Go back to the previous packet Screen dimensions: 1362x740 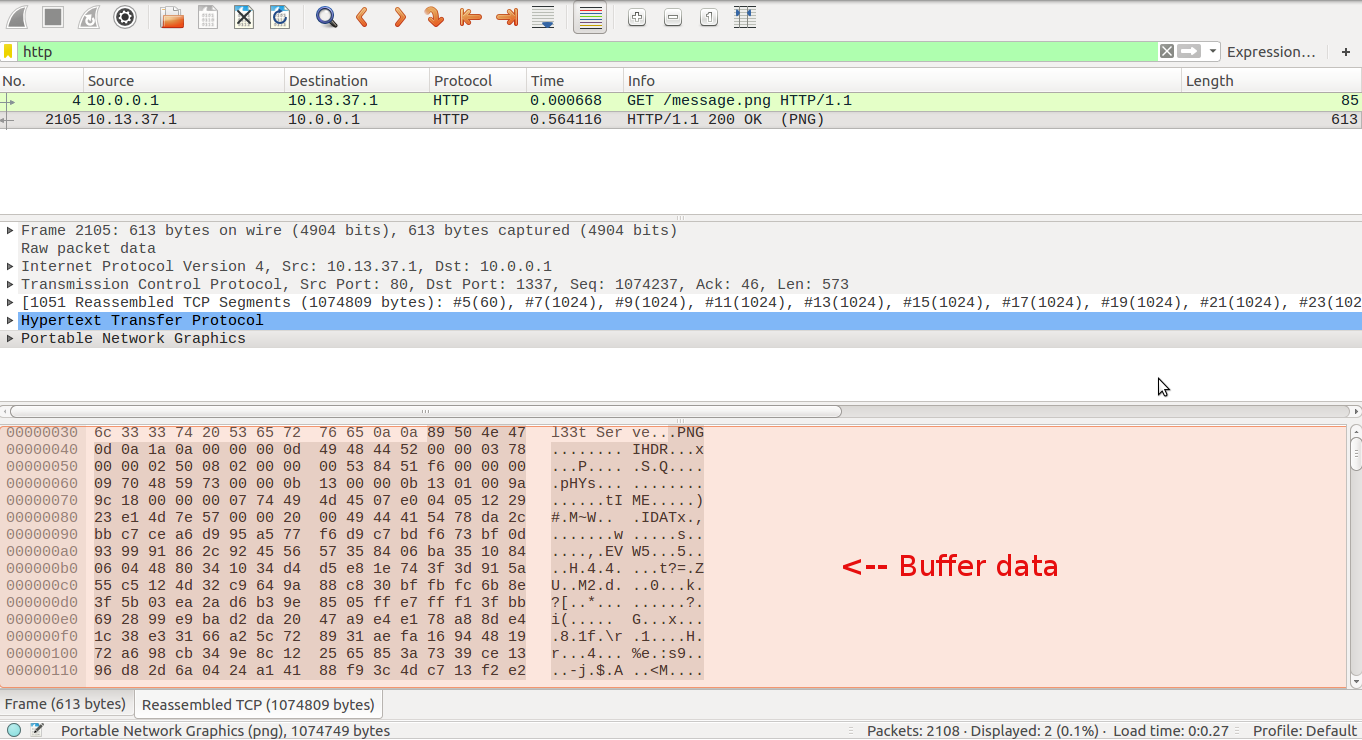362,16
